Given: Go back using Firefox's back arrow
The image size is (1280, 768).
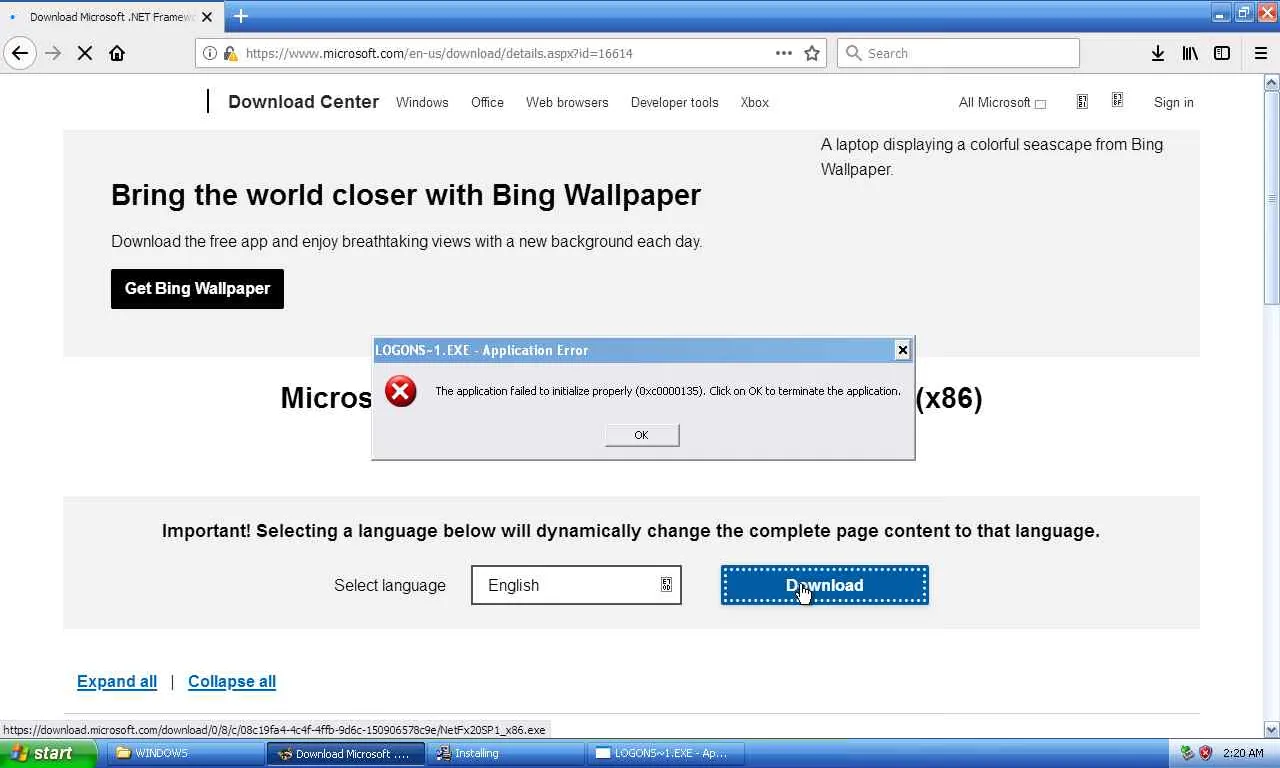Looking at the screenshot, I should pyautogui.click(x=20, y=53).
